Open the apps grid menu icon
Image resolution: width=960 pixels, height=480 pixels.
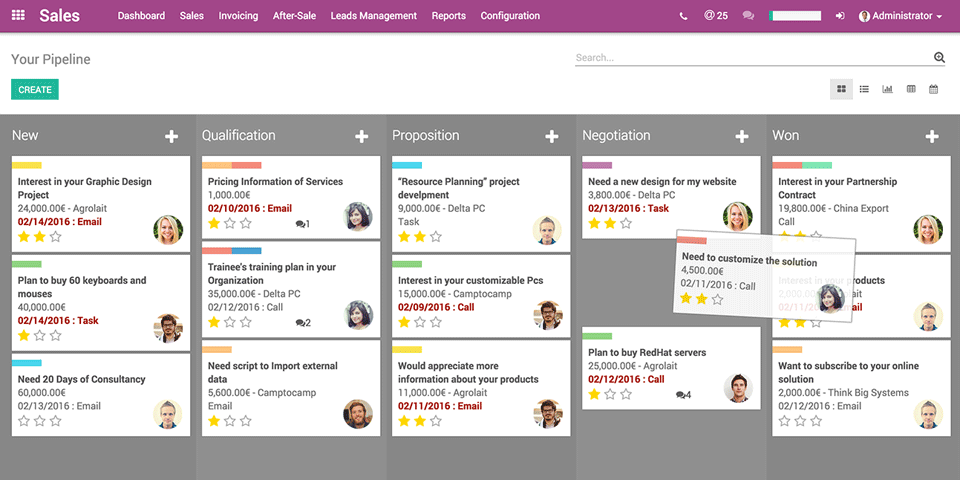point(18,16)
